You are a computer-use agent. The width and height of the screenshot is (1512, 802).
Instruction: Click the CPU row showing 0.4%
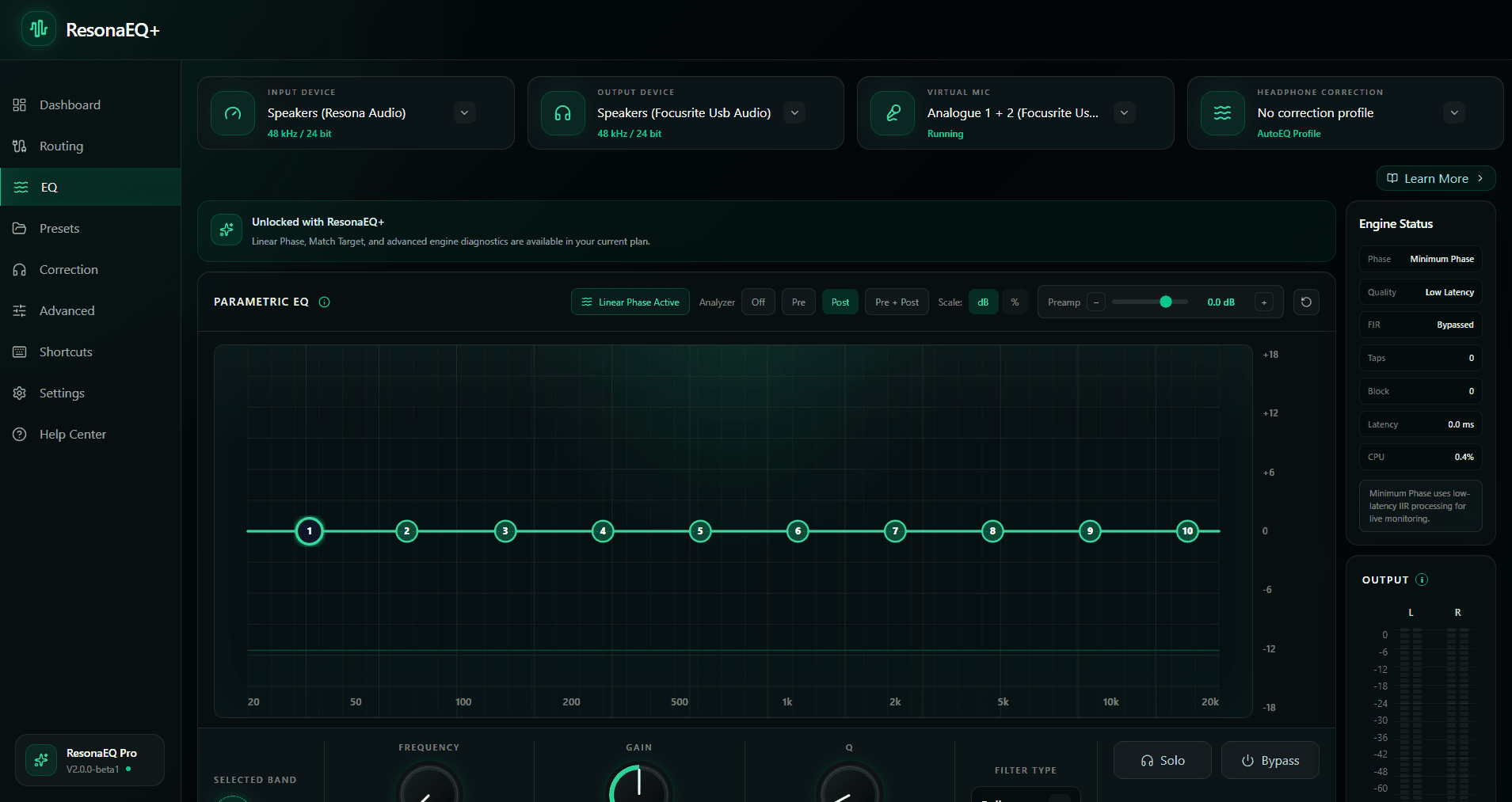(x=1420, y=457)
